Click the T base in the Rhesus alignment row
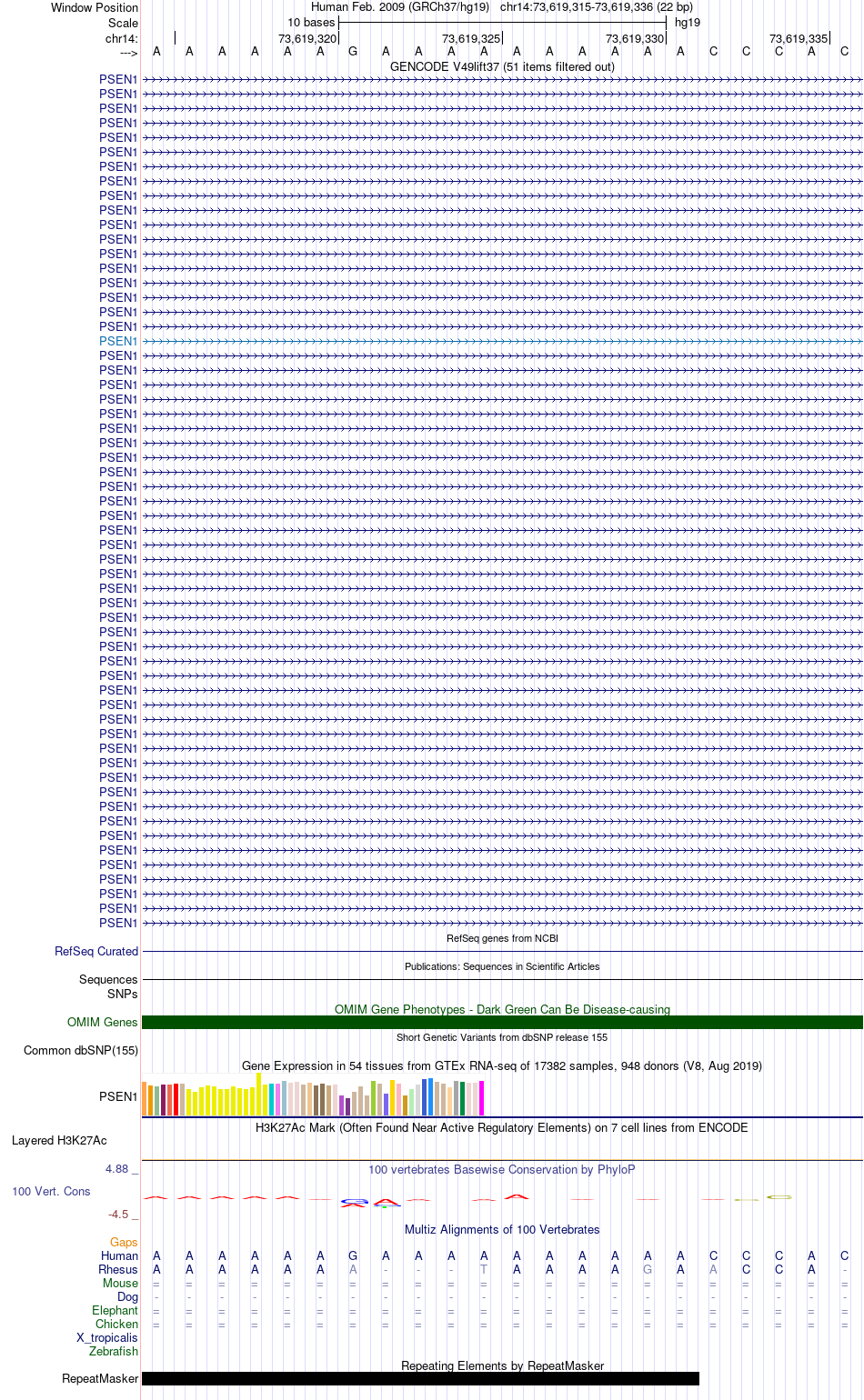864x1400 pixels. click(x=484, y=1270)
